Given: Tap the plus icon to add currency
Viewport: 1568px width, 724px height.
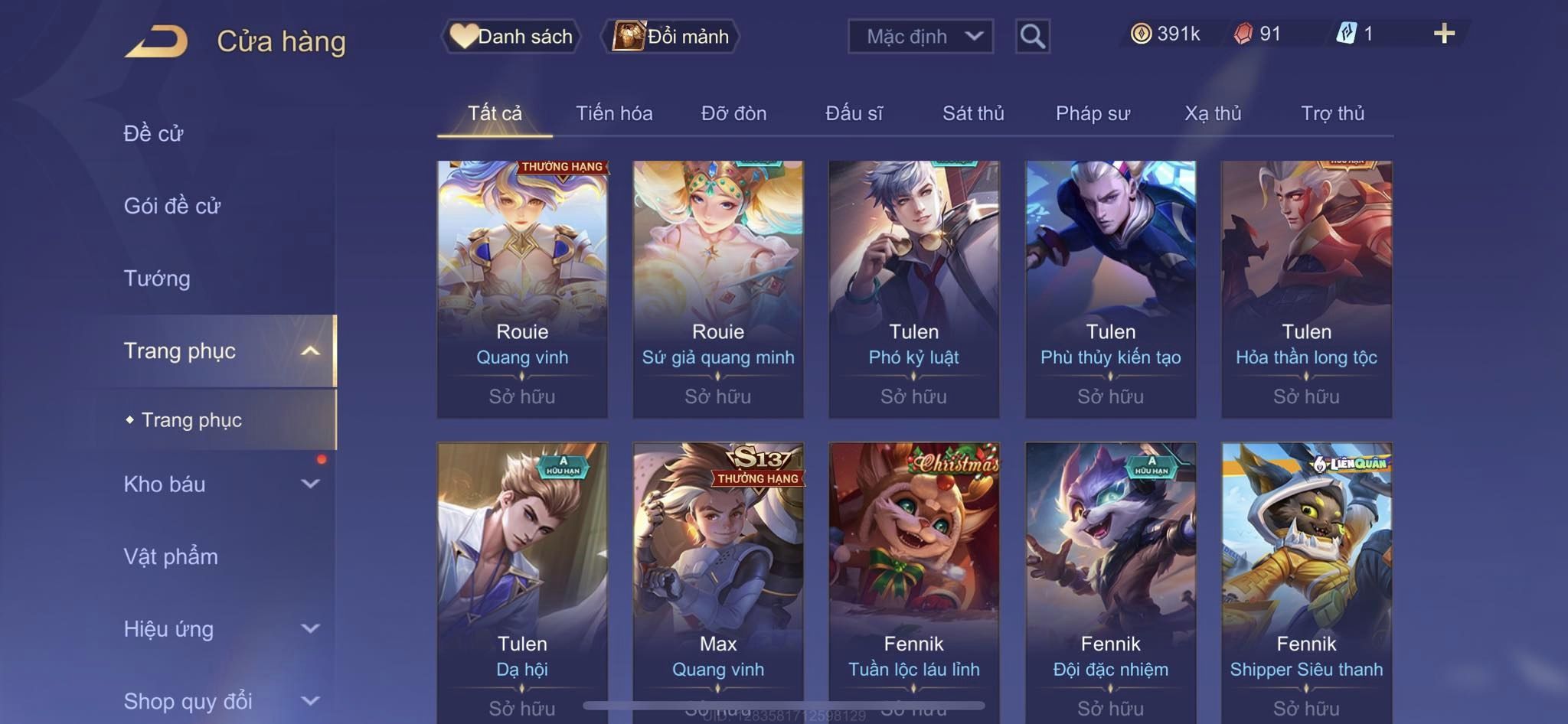Looking at the screenshot, I should (1444, 33).
